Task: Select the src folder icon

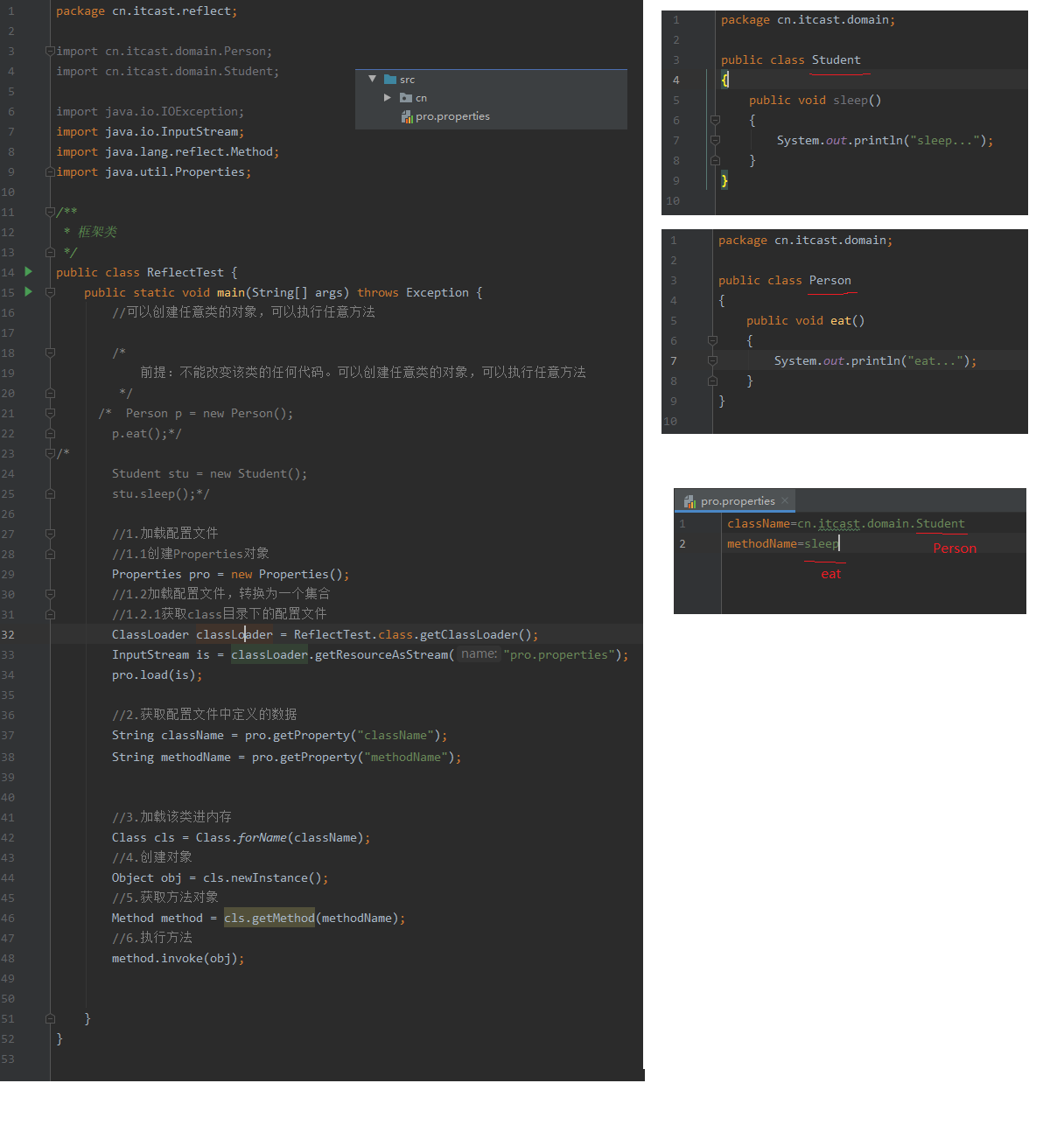Action: 390,80
